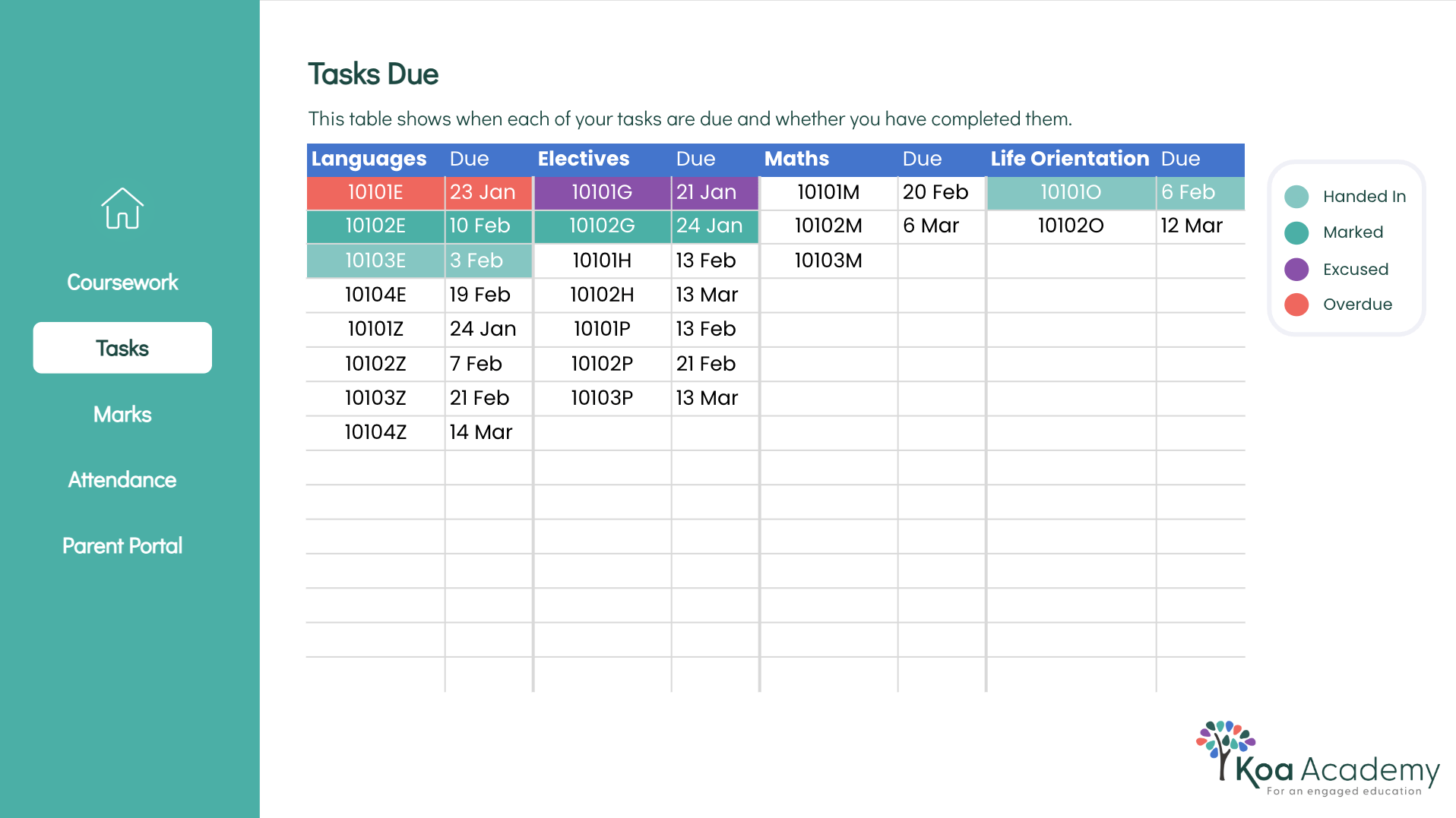The image size is (1456, 818).
Task: Select task 10104Z
Action: click(375, 432)
